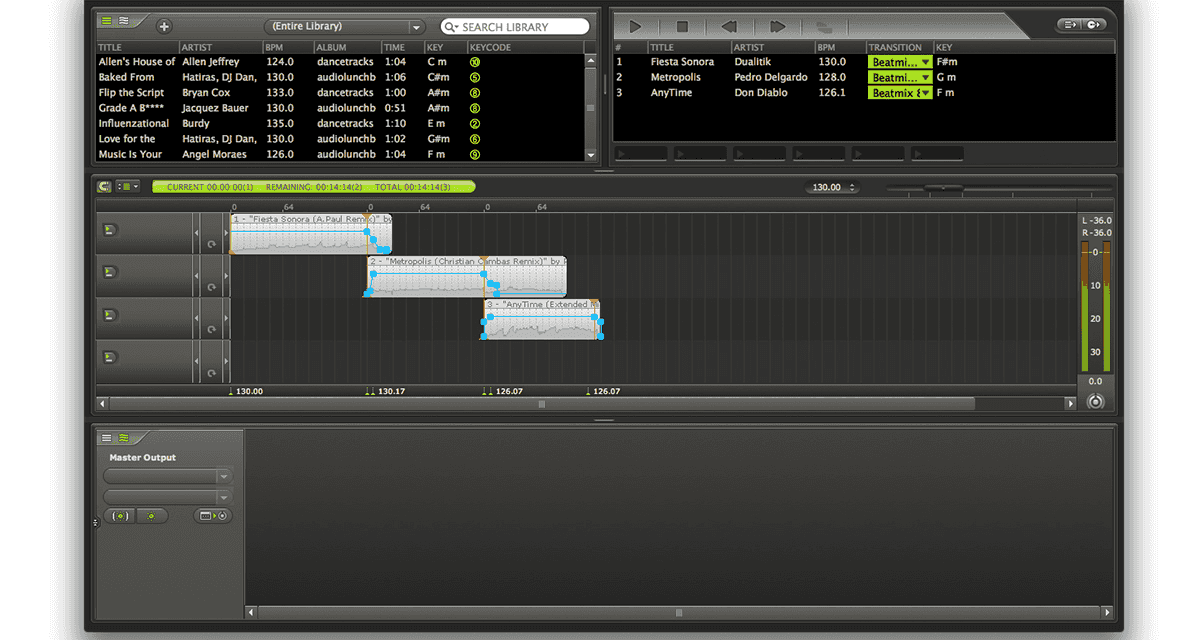The width and height of the screenshot is (1204, 640).
Task: Skip to the previous track
Action: point(729,27)
